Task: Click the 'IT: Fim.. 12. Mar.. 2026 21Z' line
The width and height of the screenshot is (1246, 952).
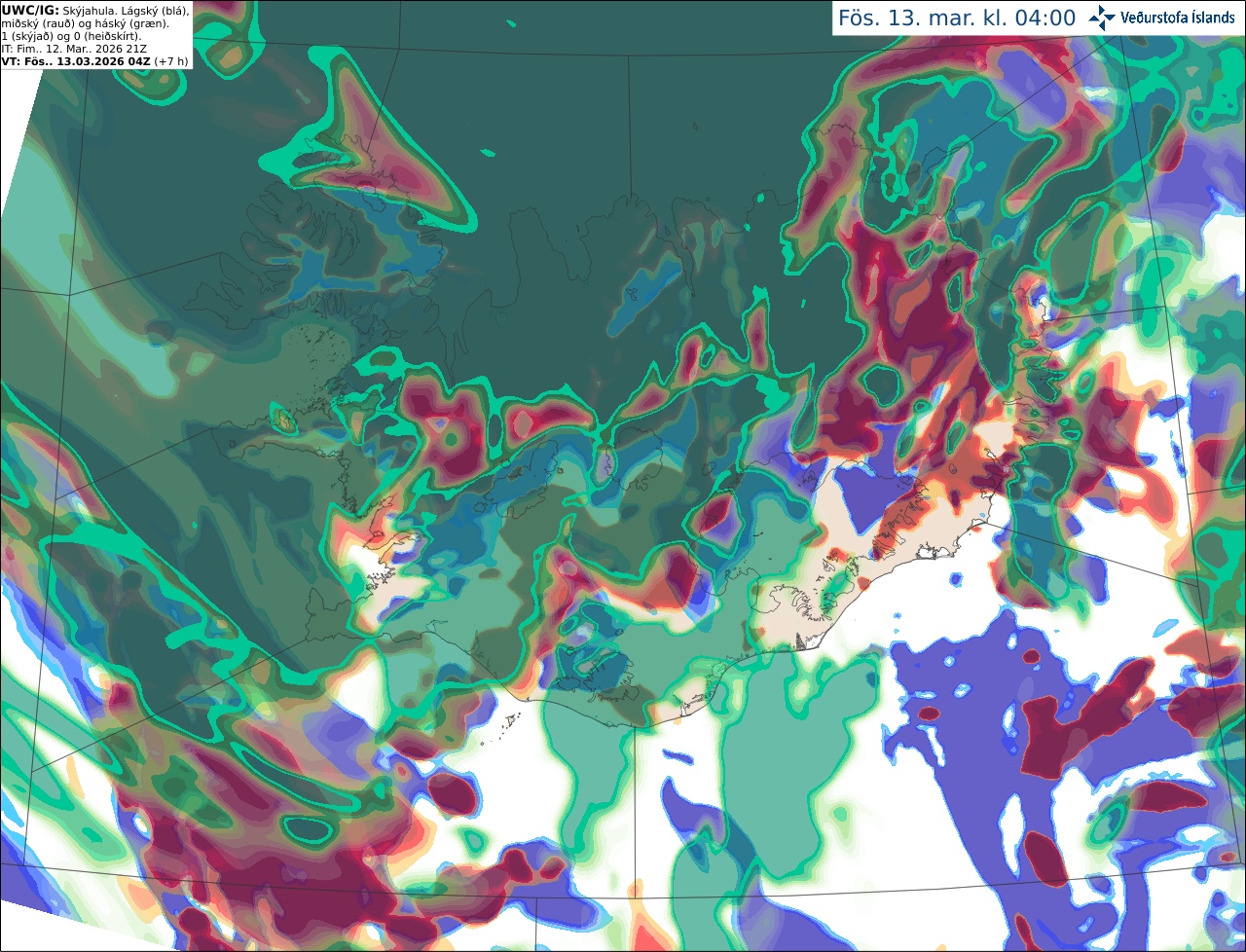Action: (x=74, y=49)
